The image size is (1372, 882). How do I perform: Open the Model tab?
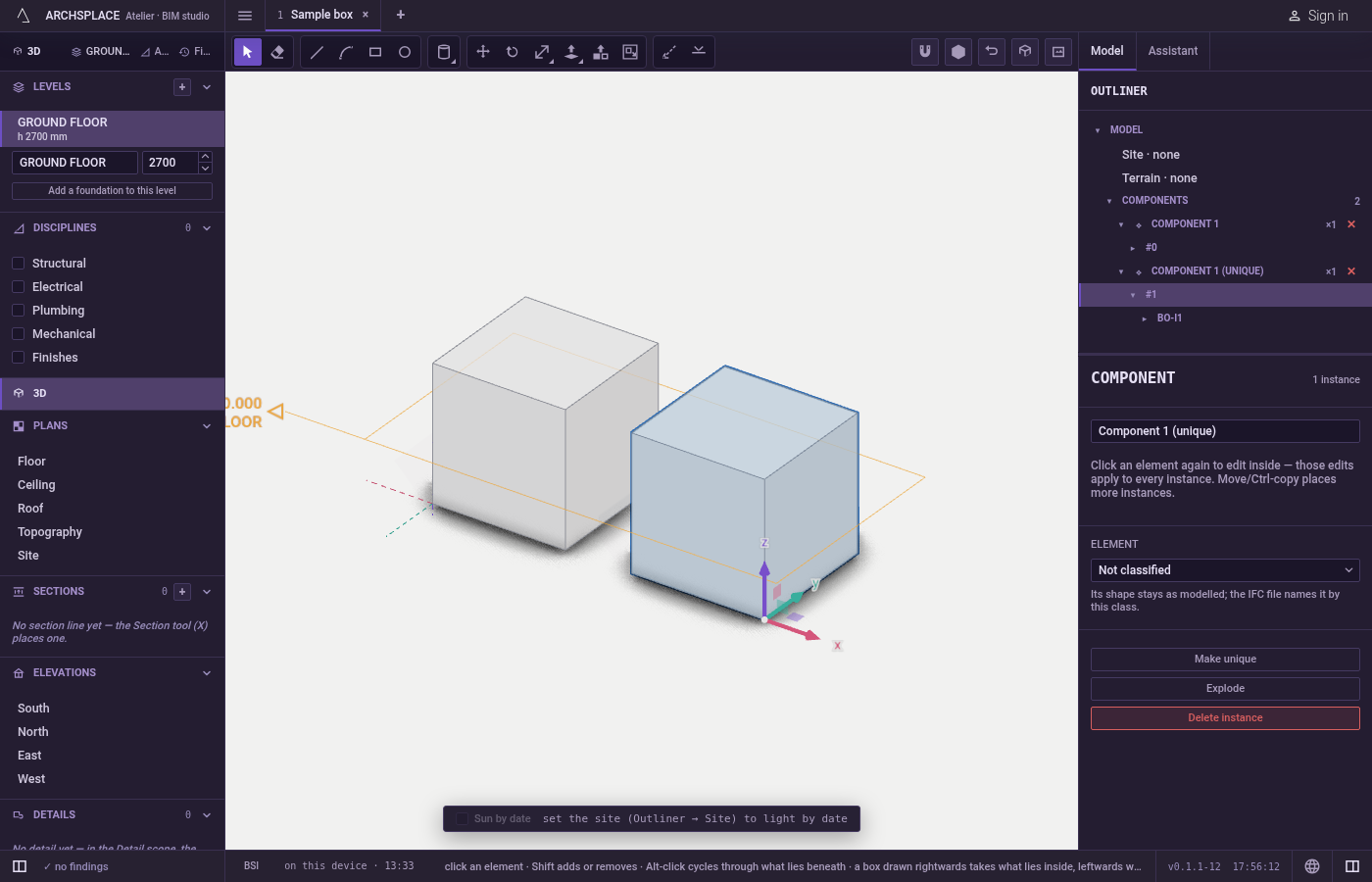(1107, 51)
